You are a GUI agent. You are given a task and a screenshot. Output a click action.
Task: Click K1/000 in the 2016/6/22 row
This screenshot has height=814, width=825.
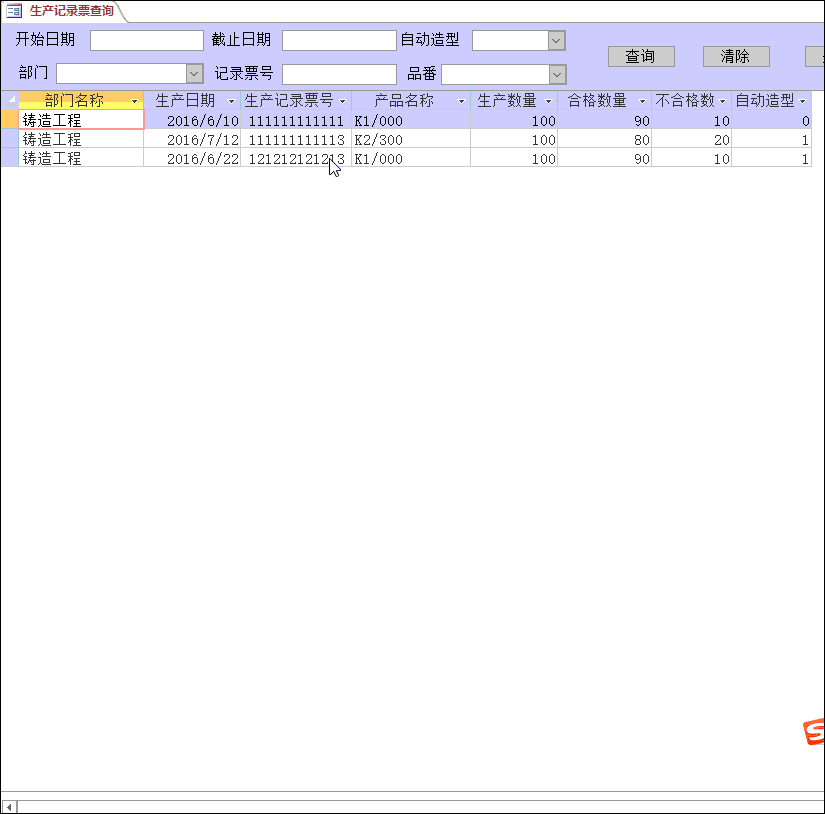tap(411, 158)
